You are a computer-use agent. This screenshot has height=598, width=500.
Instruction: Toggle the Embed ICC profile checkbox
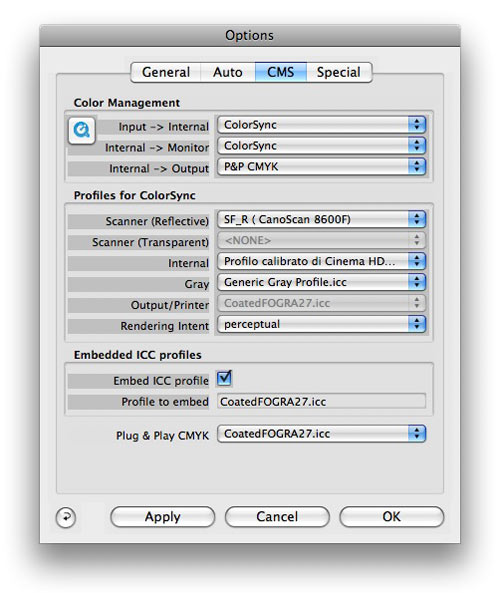point(224,379)
